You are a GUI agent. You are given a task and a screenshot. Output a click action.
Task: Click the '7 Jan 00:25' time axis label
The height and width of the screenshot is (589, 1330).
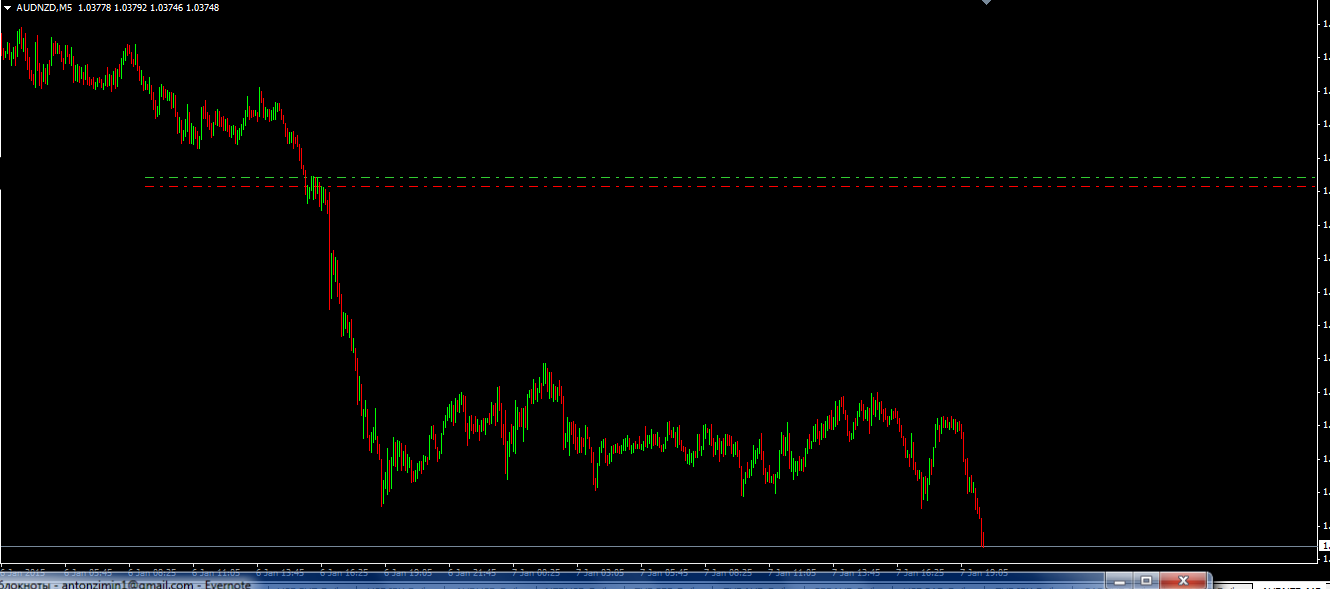[537, 573]
